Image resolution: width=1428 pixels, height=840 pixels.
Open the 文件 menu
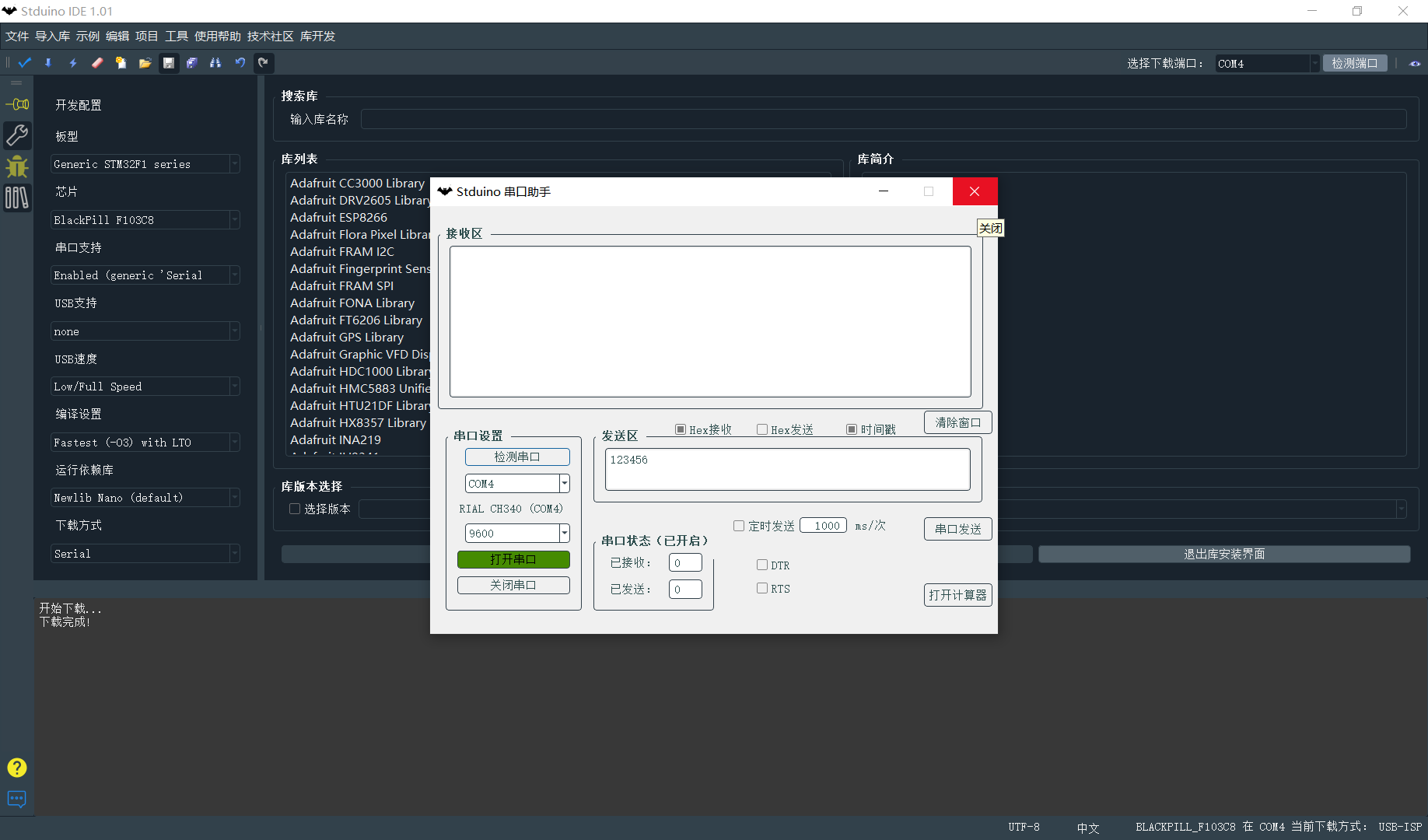(x=16, y=37)
